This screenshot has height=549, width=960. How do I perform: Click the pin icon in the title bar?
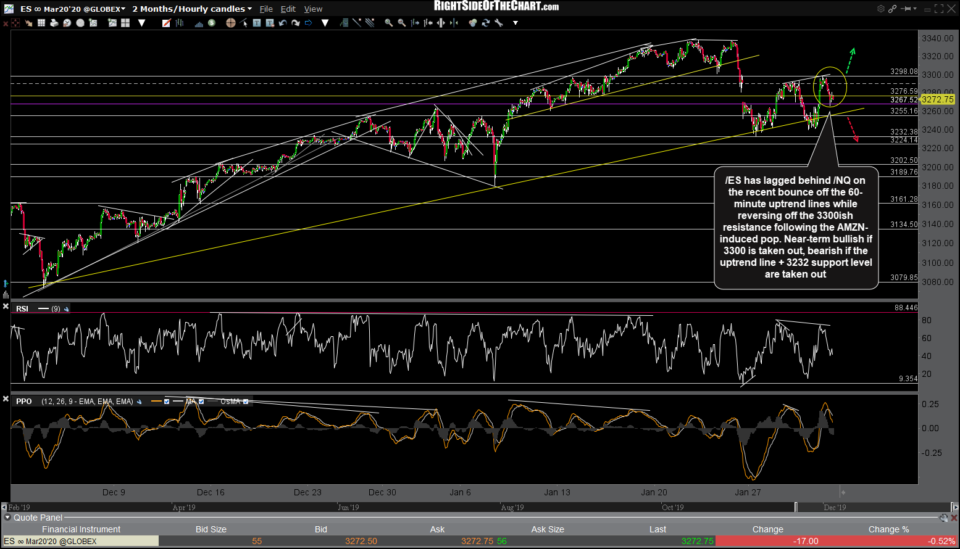click(906, 9)
